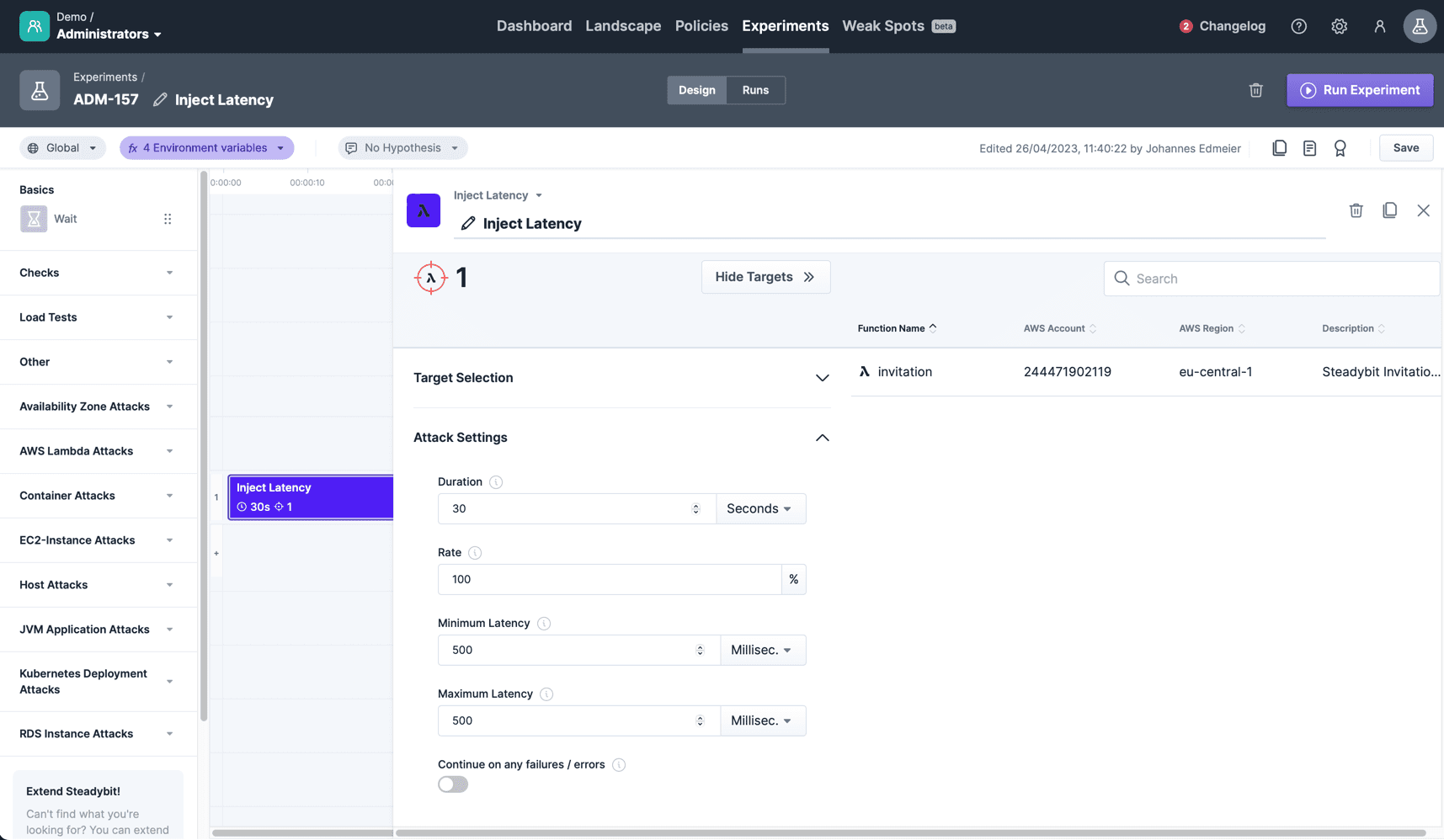Click the Search targets input field
The height and width of the screenshot is (840, 1444).
pyautogui.click(x=1271, y=278)
